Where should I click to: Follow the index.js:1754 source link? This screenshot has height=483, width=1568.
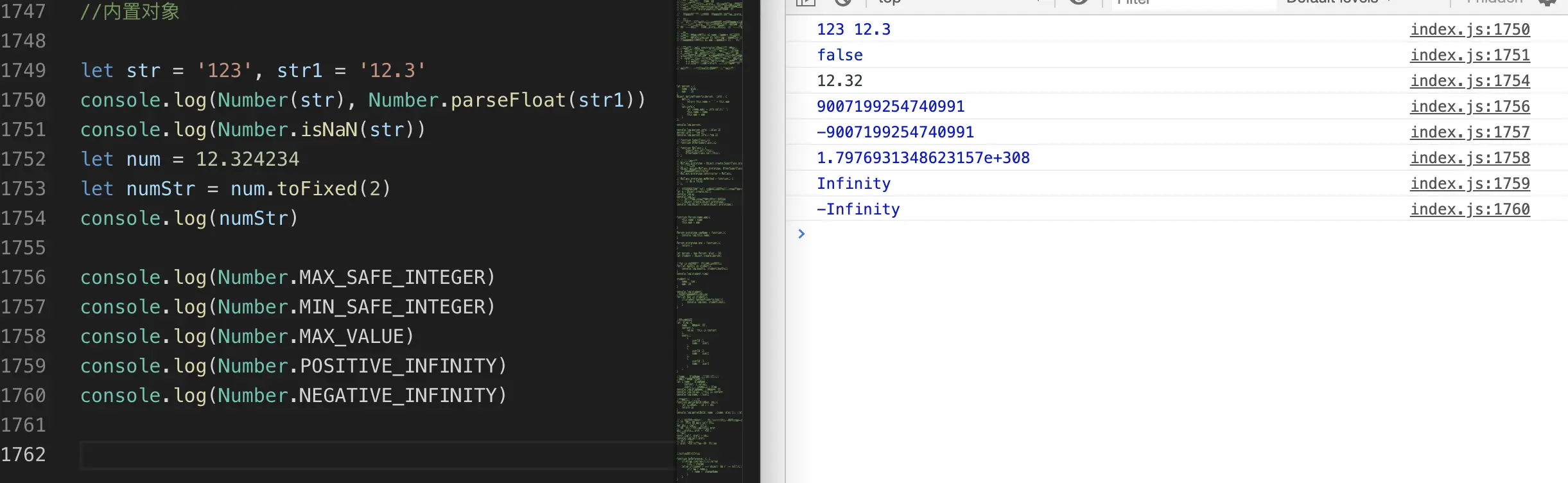1470,81
